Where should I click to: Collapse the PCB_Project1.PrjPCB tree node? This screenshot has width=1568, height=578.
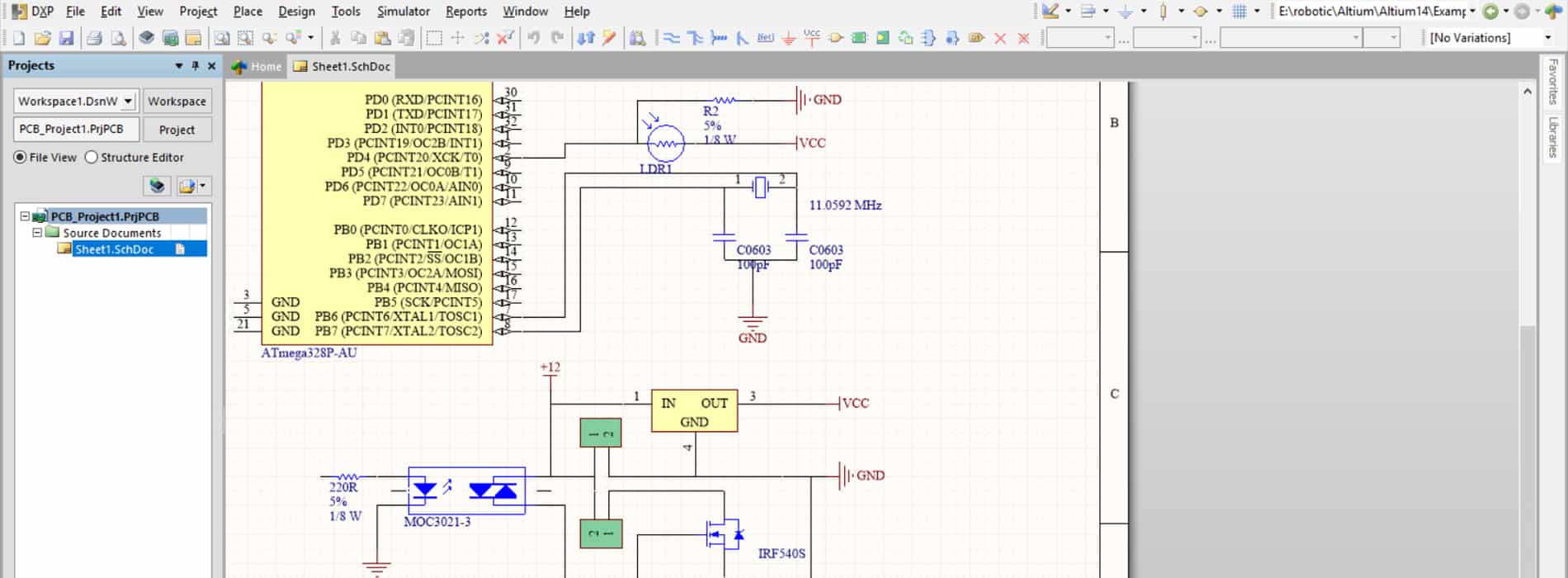click(x=25, y=216)
